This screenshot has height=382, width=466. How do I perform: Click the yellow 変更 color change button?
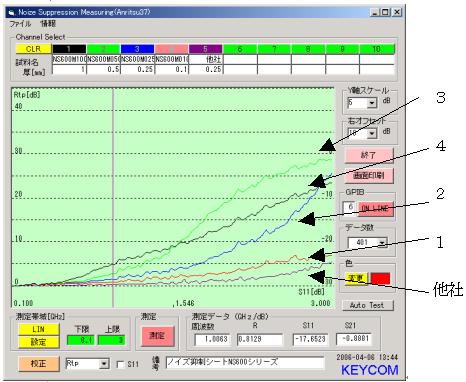pos(356,278)
